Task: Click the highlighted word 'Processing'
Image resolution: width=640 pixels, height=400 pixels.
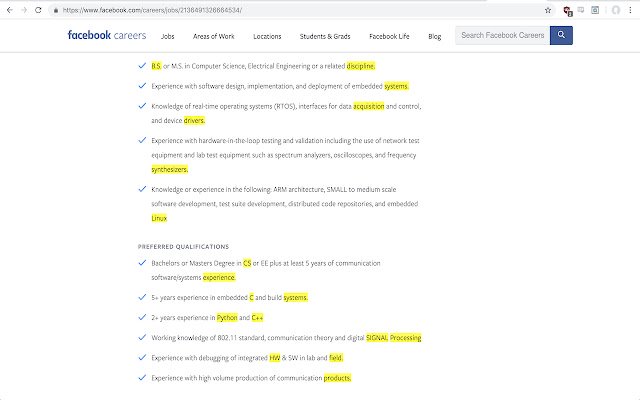Action: click(405, 338)
